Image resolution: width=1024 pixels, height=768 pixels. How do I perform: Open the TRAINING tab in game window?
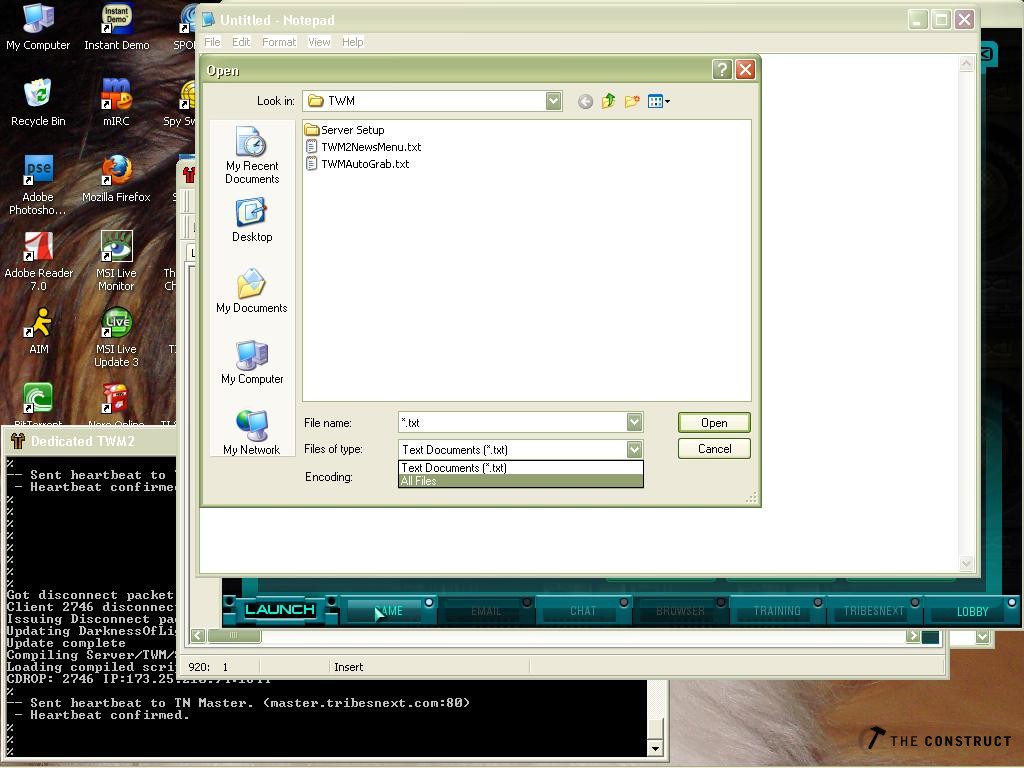(776, 611)
